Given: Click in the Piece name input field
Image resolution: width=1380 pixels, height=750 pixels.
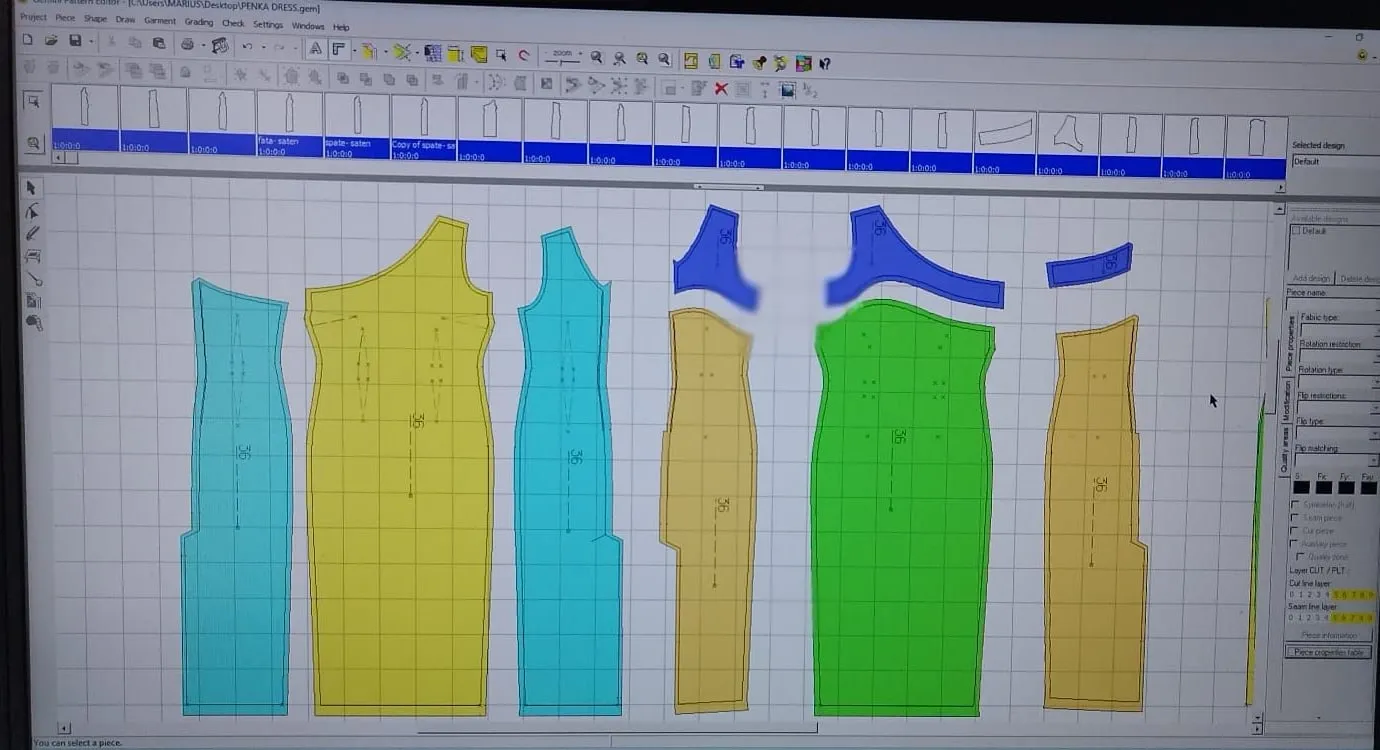Looking at the screenshot, I should coord(1333,304).
